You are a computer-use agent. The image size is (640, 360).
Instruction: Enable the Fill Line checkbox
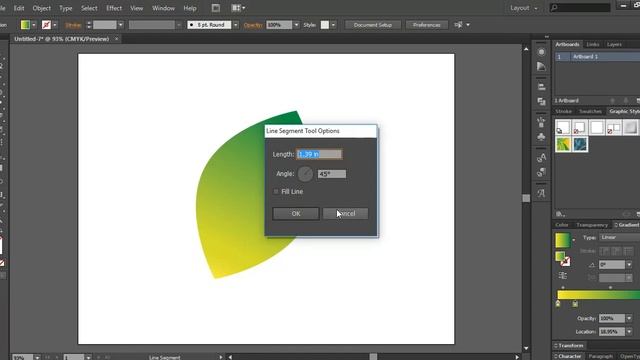276,191
